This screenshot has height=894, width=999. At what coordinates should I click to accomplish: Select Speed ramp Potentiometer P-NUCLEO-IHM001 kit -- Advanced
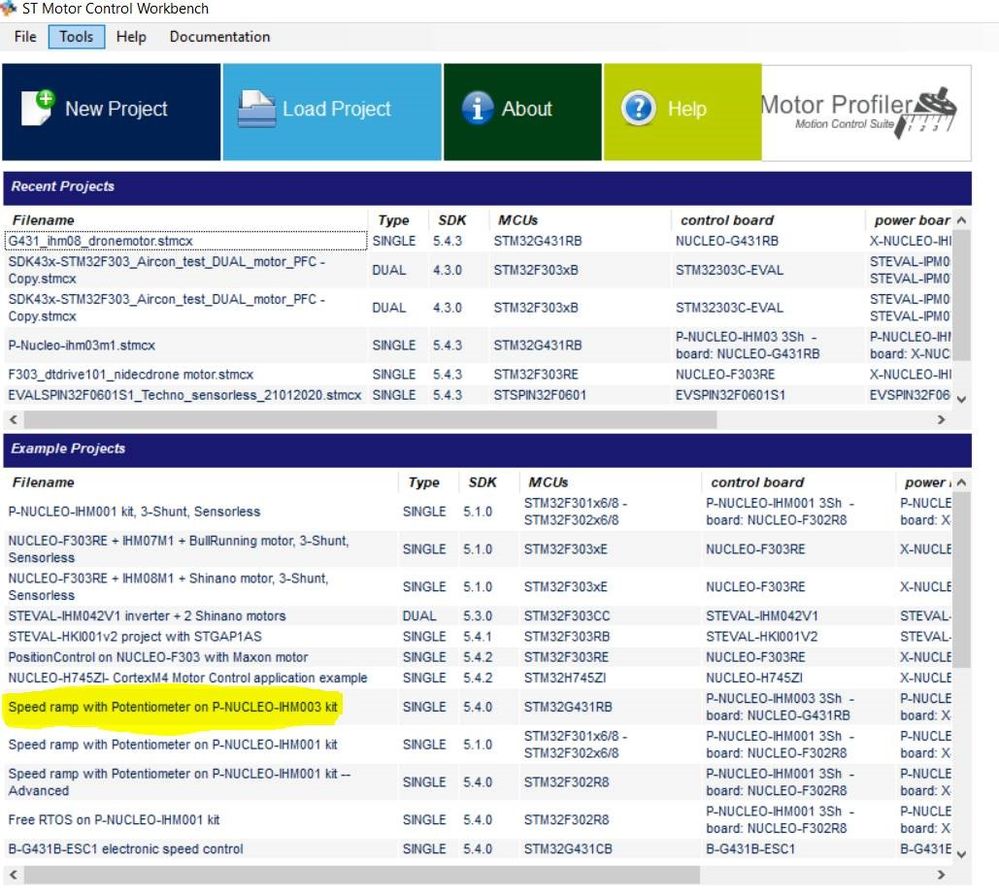[x=179, y=782]
